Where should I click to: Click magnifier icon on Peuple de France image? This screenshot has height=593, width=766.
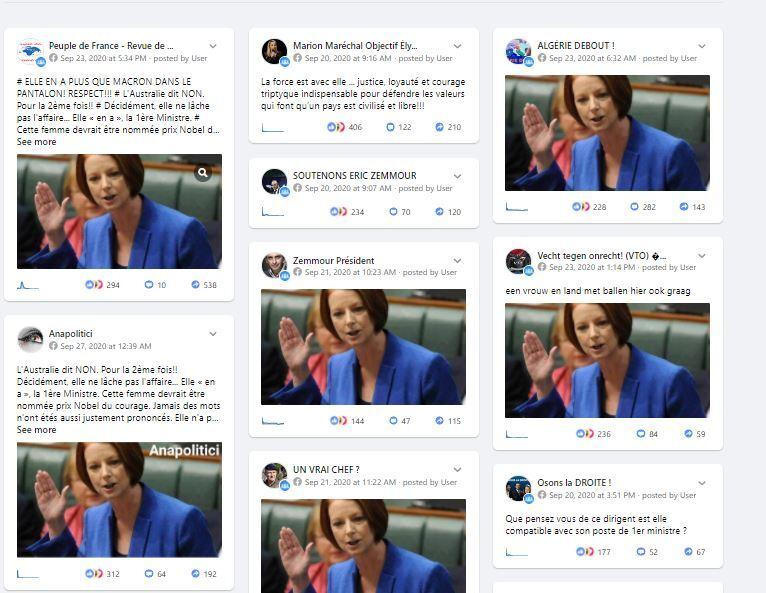[x=203, y=172]
